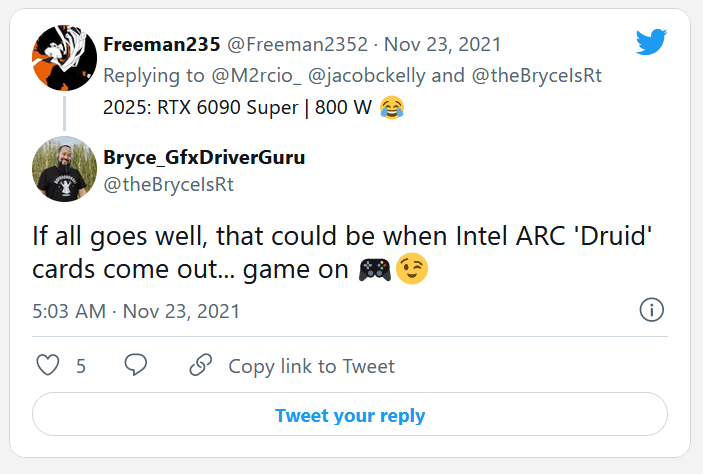Click the main tweet text about Intel ARC

click(330, 254)
